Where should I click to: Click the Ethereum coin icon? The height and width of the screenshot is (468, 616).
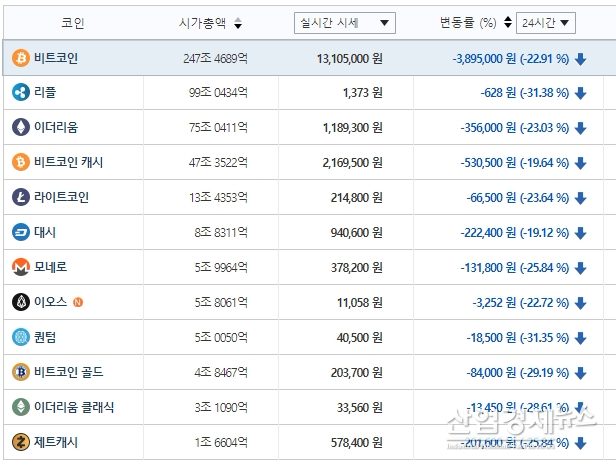(x=20, y=128)
